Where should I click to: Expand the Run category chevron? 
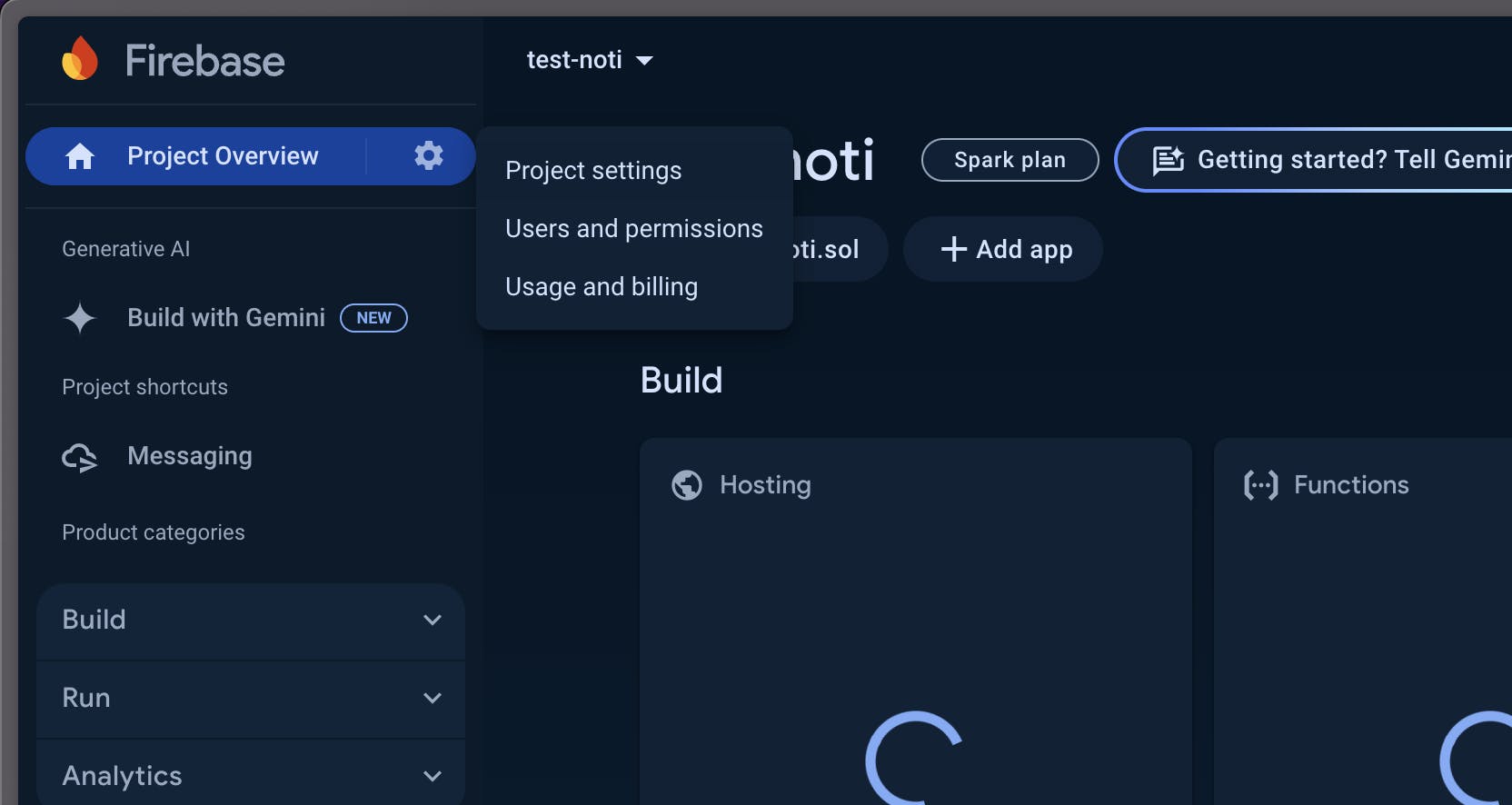click(x=433, y=698)
